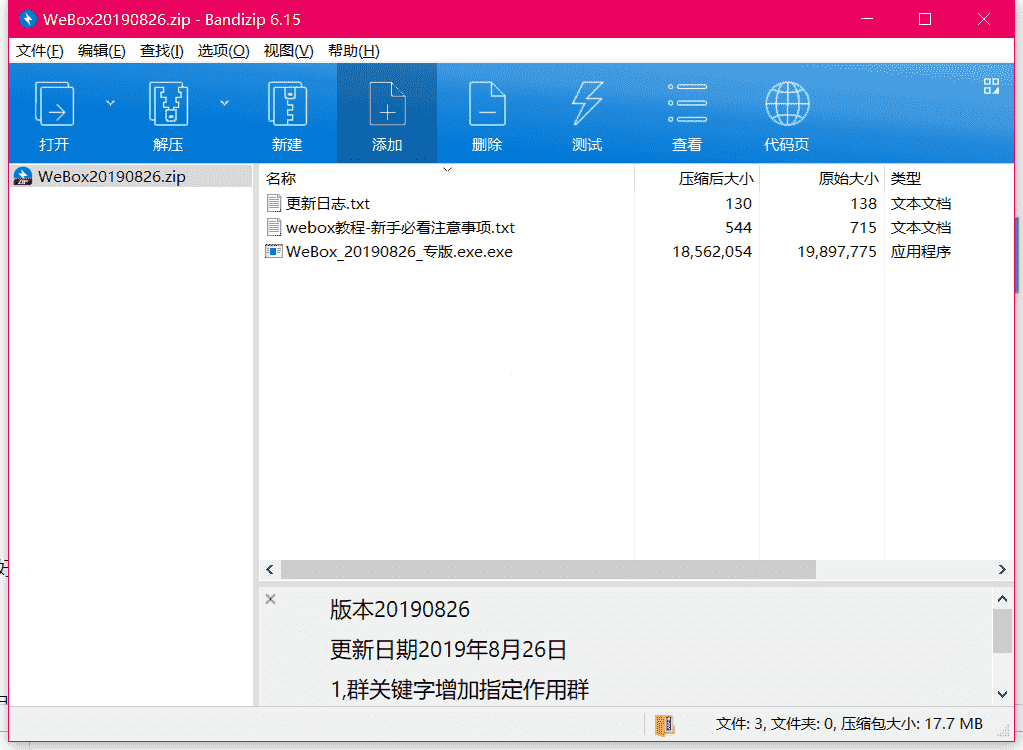Click the New archive (新建) icon
This screenshot has height=750, width=1023.
pyautogui.click(x=287, y=104)
